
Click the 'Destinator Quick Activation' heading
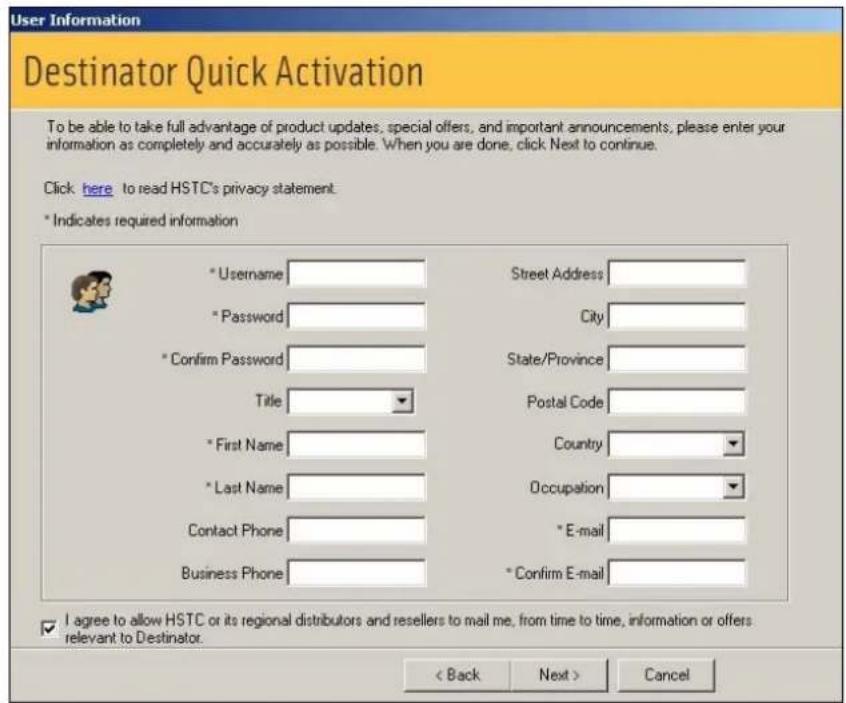[223, 72]
